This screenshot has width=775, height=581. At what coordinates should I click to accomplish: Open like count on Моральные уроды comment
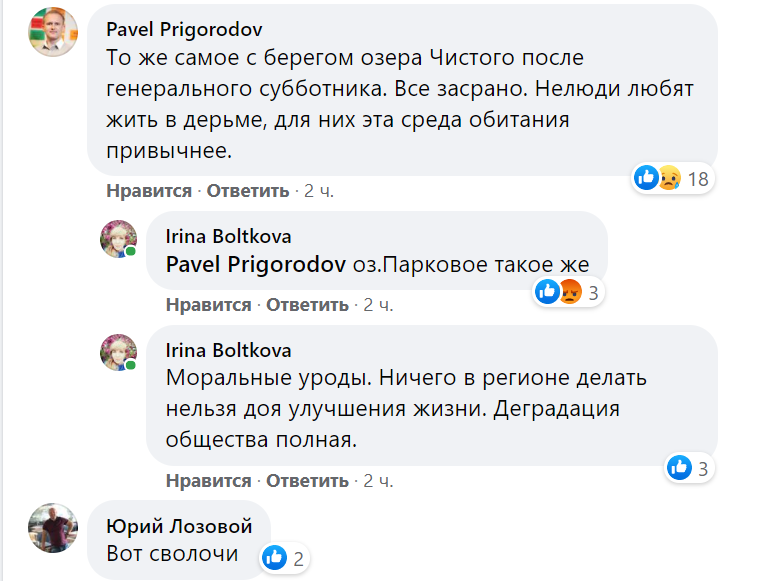click(x=689, y=467)
